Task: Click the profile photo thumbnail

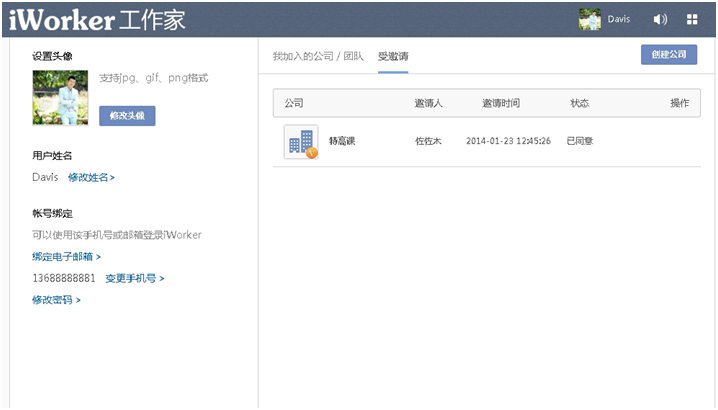Action: (x=60, y=98)
